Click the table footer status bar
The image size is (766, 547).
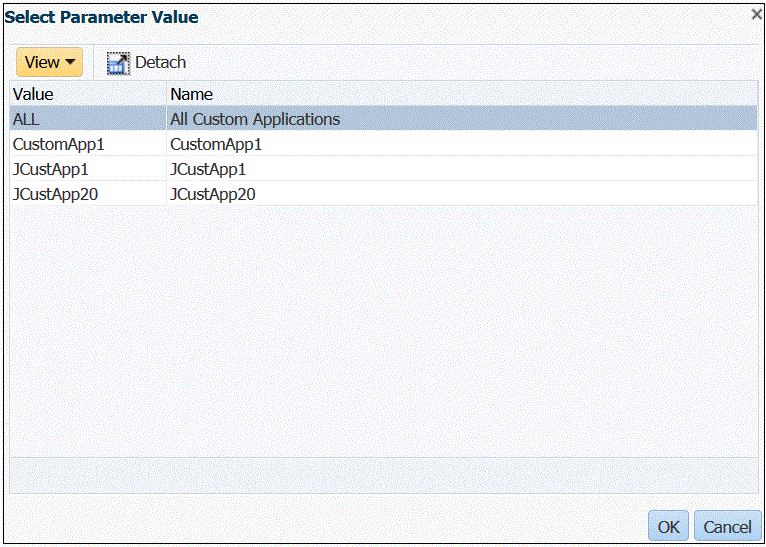coord(383,474)
